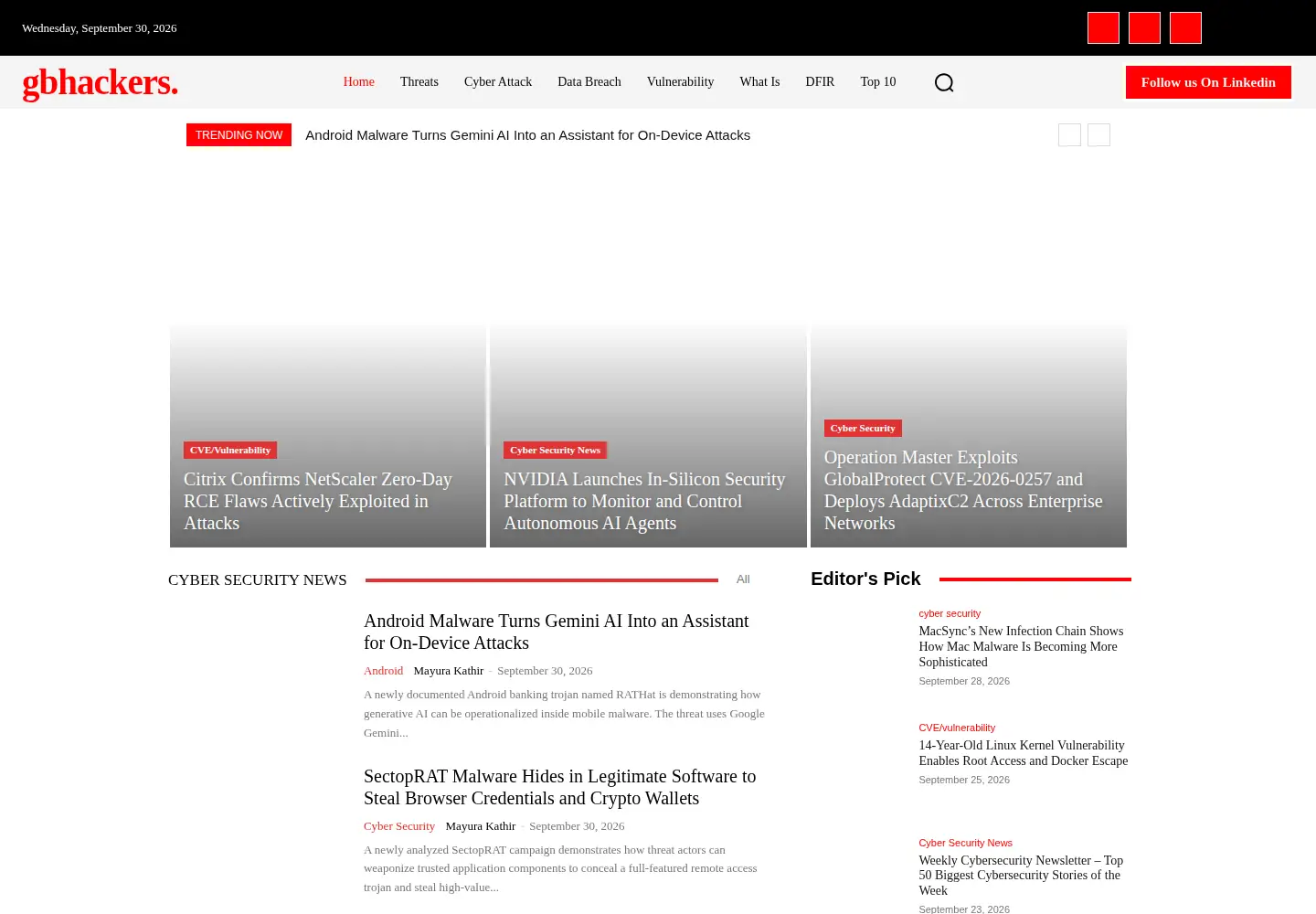Navigate to the DFIR section

[820, 82]
